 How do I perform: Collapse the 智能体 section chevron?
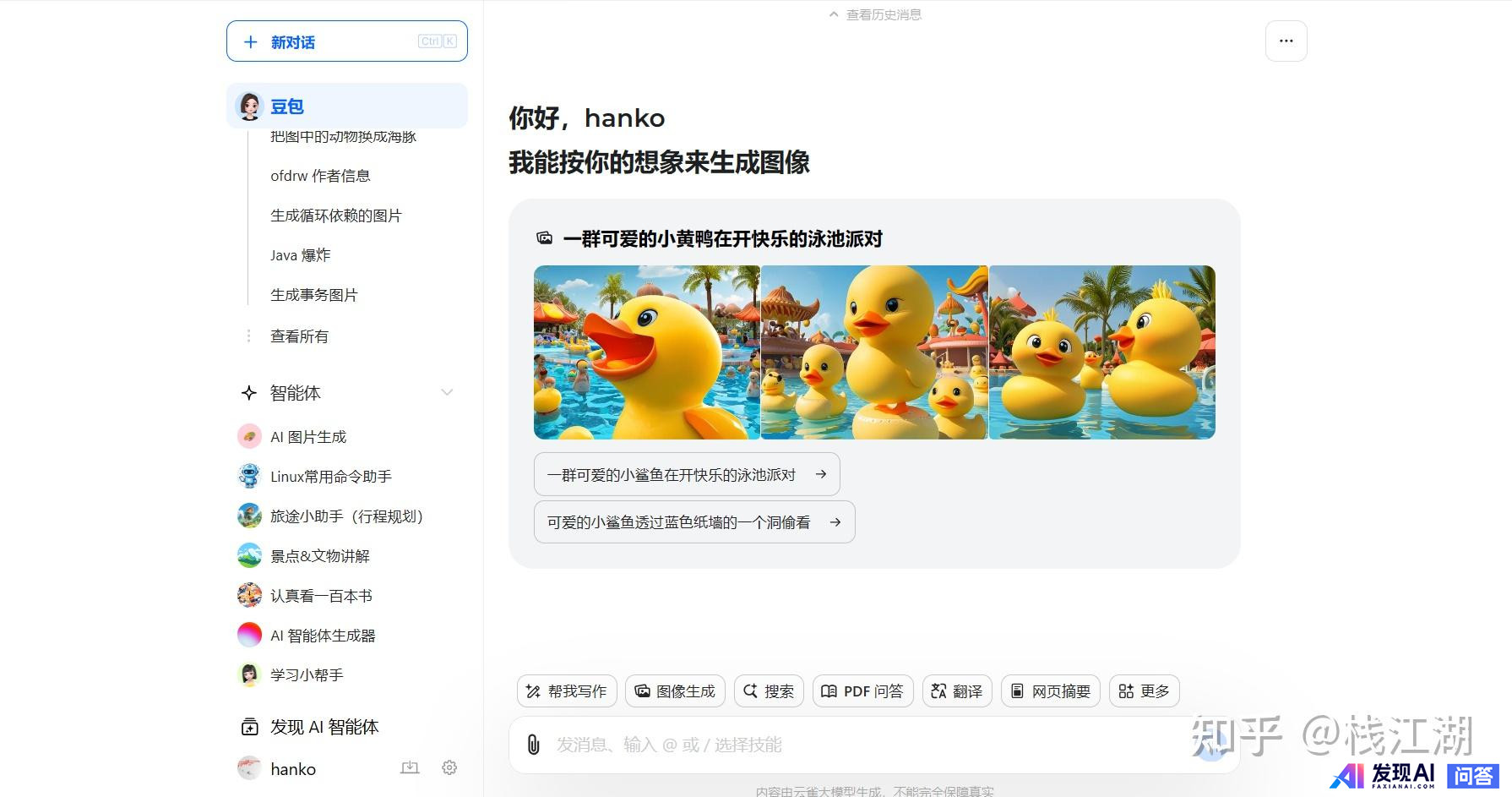coord(447,392)
